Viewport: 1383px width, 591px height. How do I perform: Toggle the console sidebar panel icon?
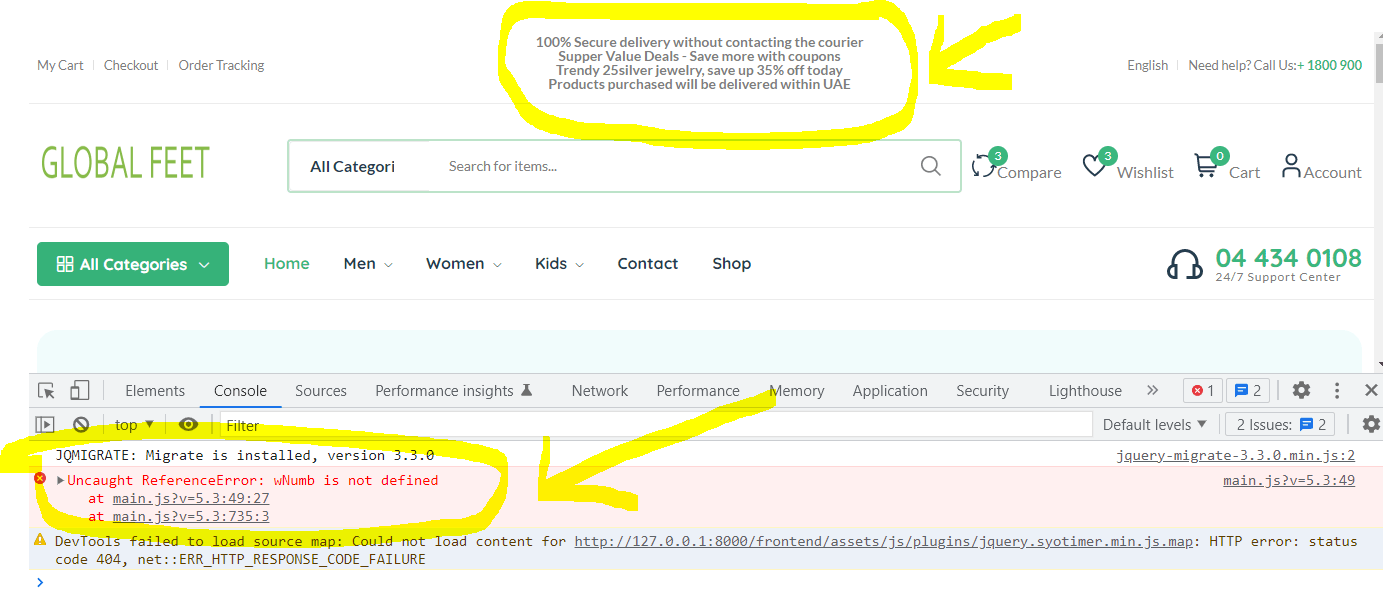(x=44, y=424)
